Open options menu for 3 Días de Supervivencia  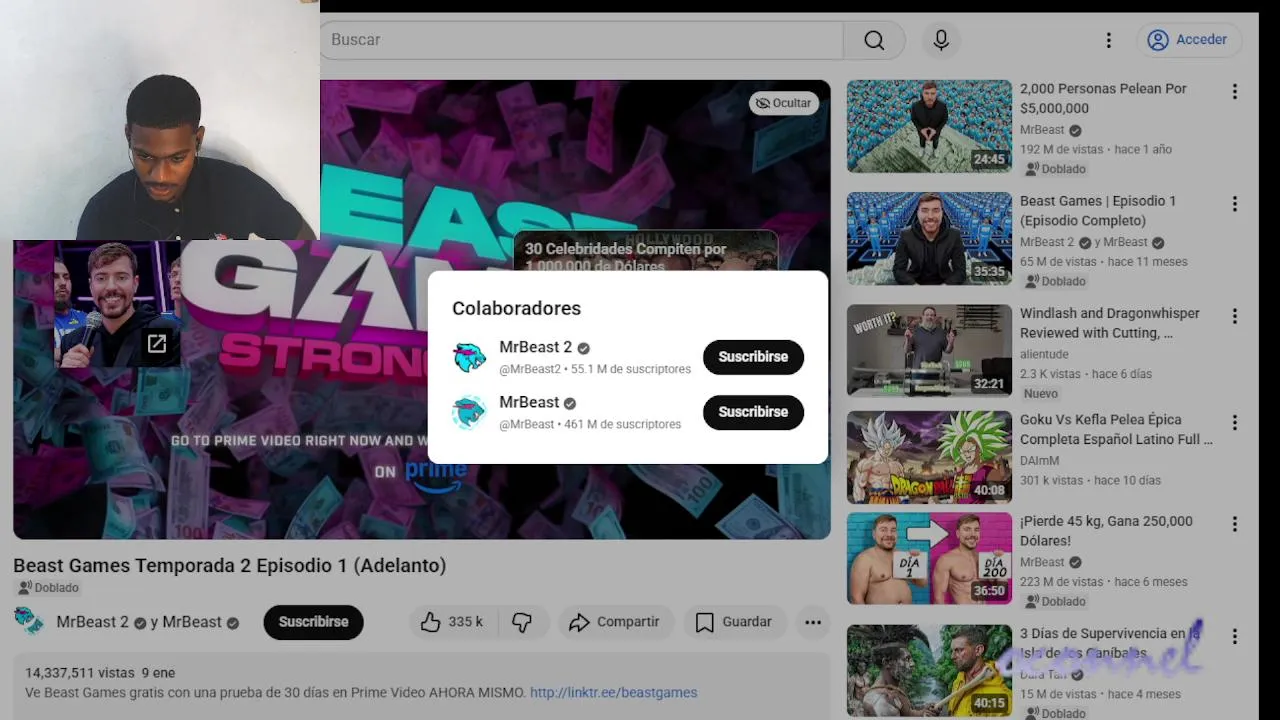1234,636
